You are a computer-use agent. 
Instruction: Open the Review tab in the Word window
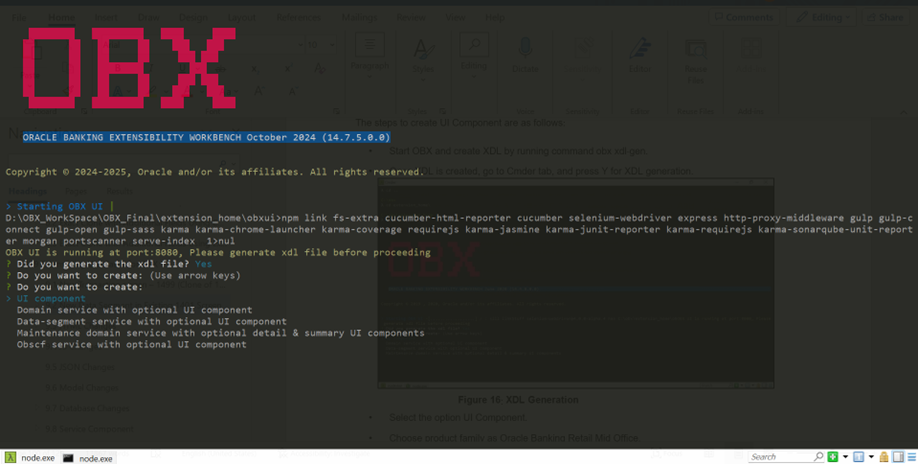click(411, 18)
